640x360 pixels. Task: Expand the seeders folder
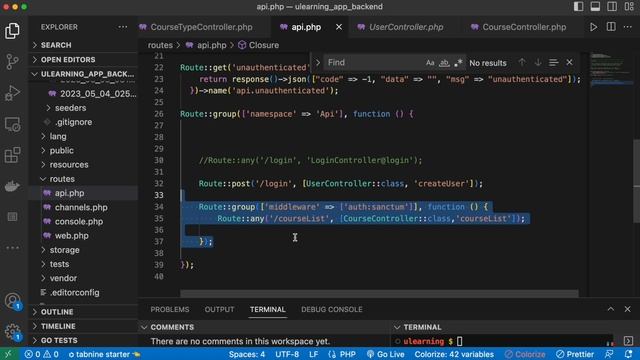(x=84, y=108)
